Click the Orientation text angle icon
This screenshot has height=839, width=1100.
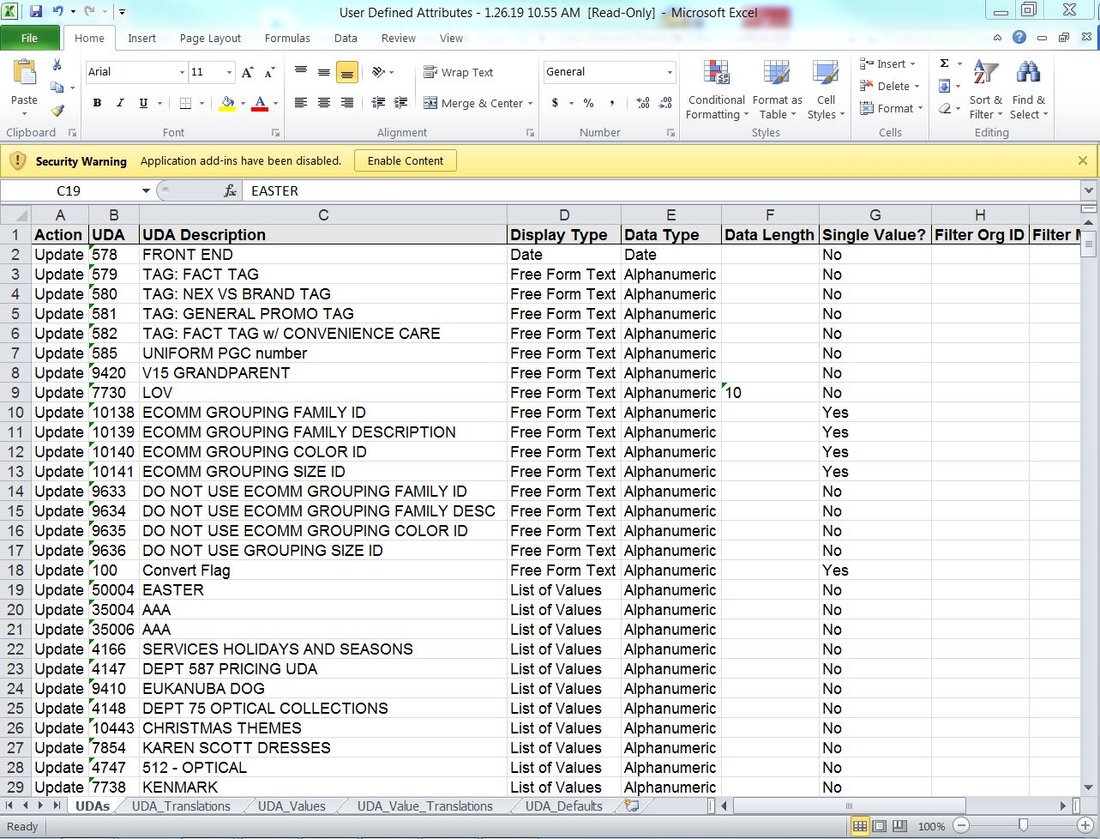(379, 72)
